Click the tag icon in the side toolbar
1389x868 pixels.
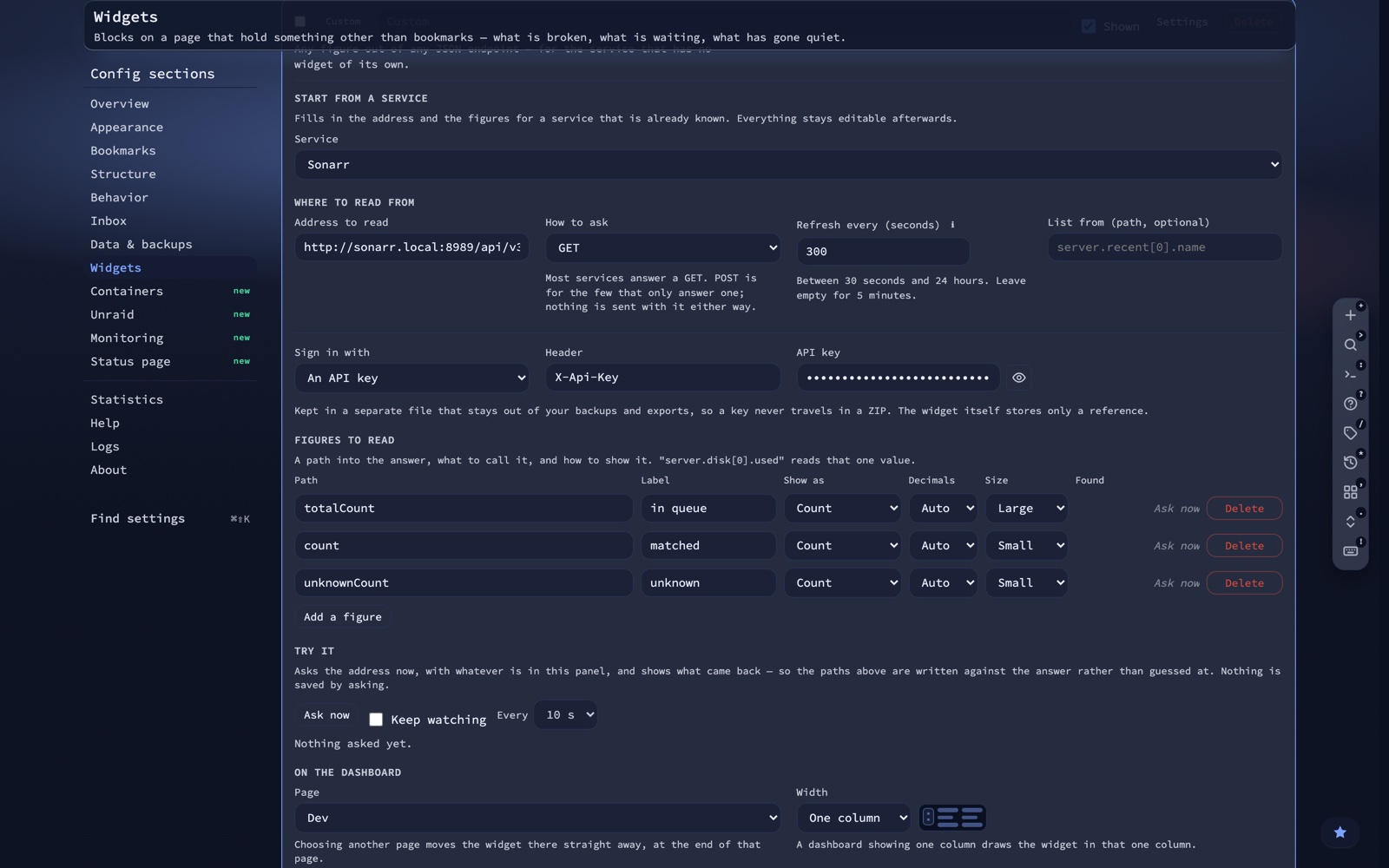[x=1350, y=433]
